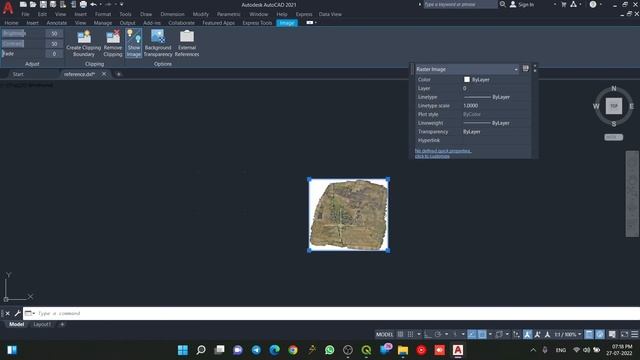Select the Image contextual ribbon tab
The image size is (640, 360).
287,23
